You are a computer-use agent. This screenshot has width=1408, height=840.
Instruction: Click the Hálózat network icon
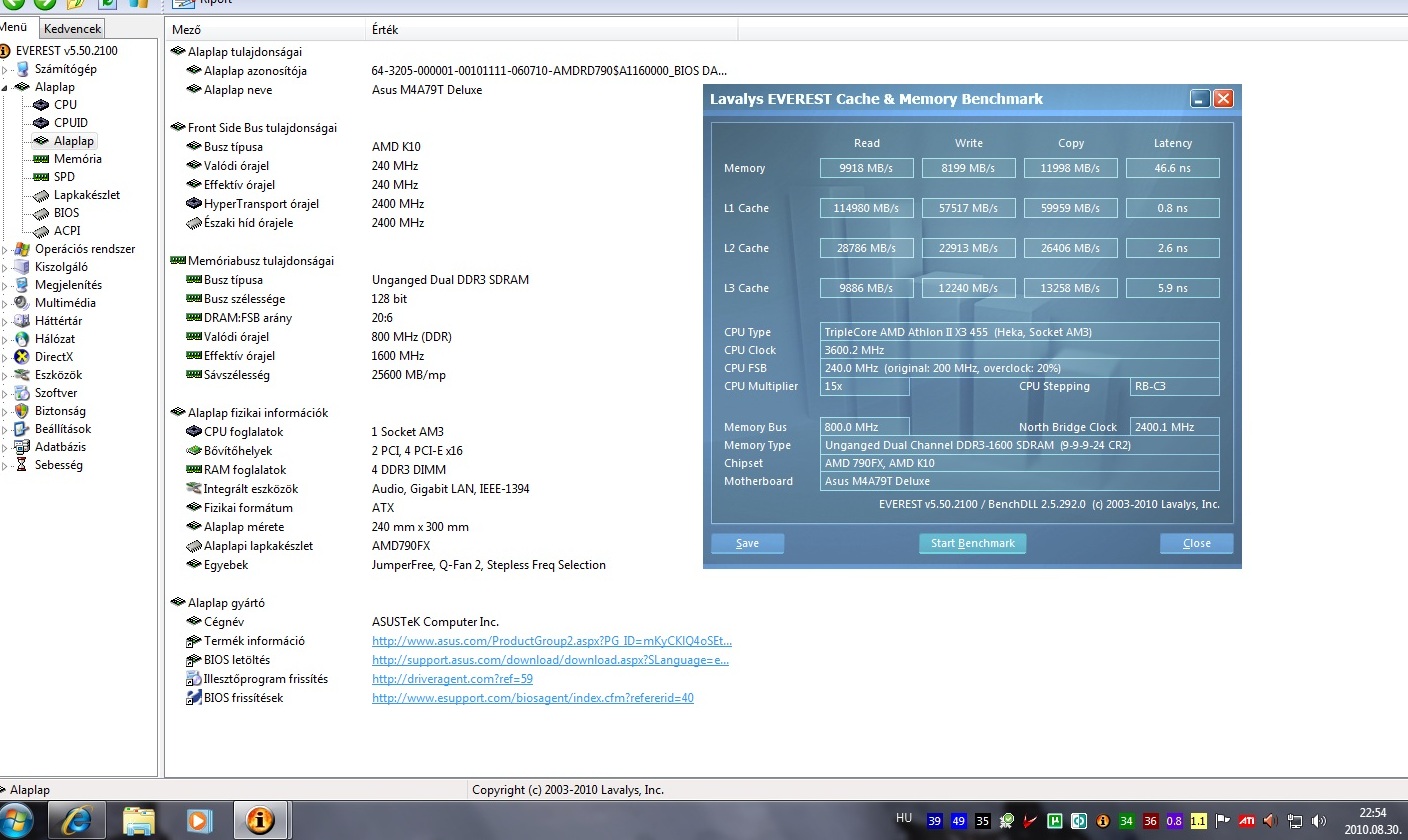point(23,339)
